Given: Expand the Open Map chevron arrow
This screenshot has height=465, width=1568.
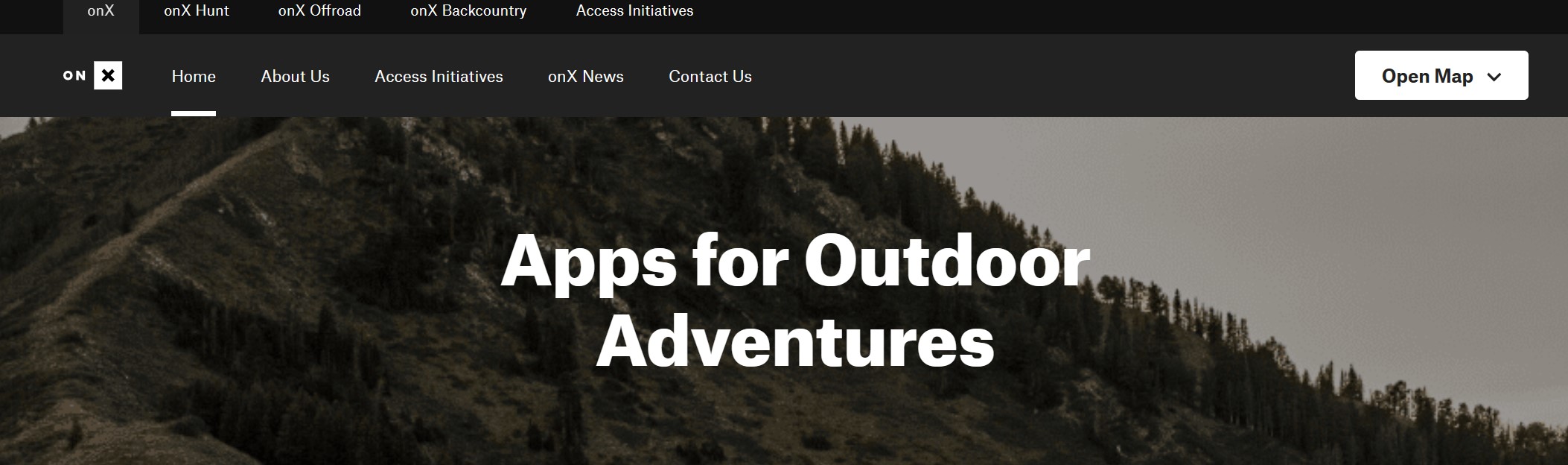Looking at the screenshot, I should (1494, 77).
